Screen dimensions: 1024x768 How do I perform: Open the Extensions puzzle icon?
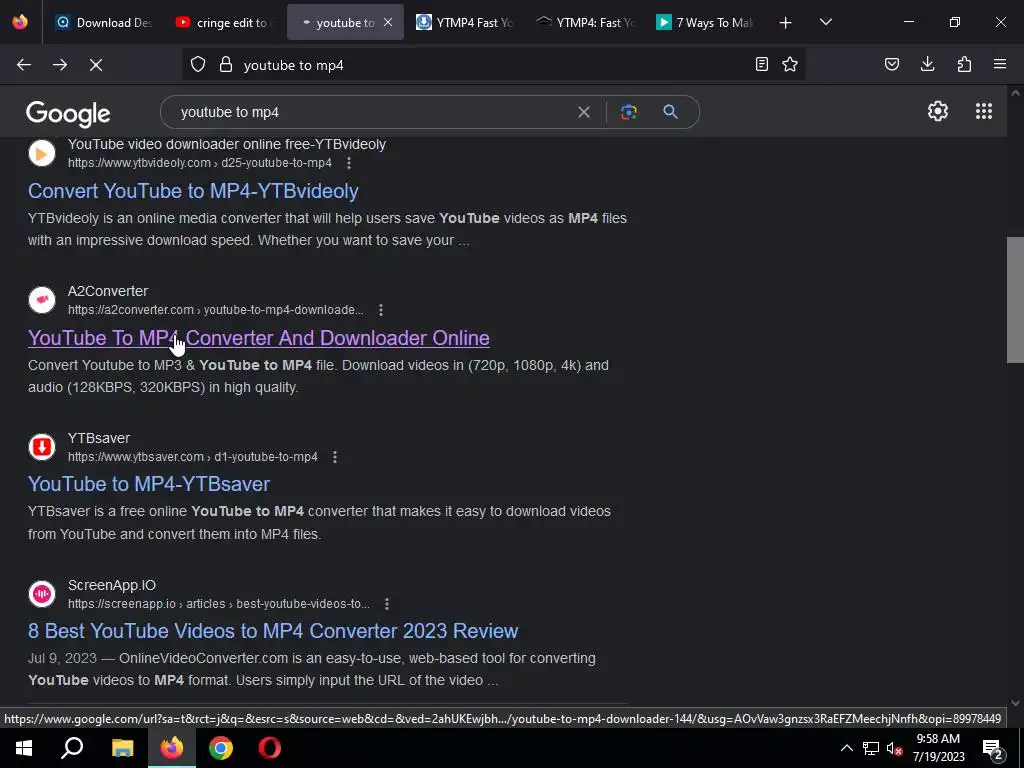click(x=964, y=65)
